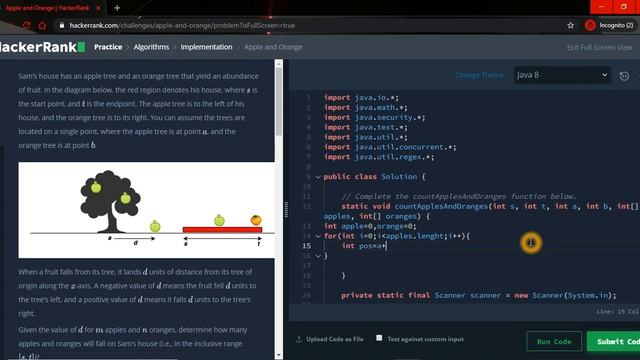Click Exit Full Screen View

[599, 47]
